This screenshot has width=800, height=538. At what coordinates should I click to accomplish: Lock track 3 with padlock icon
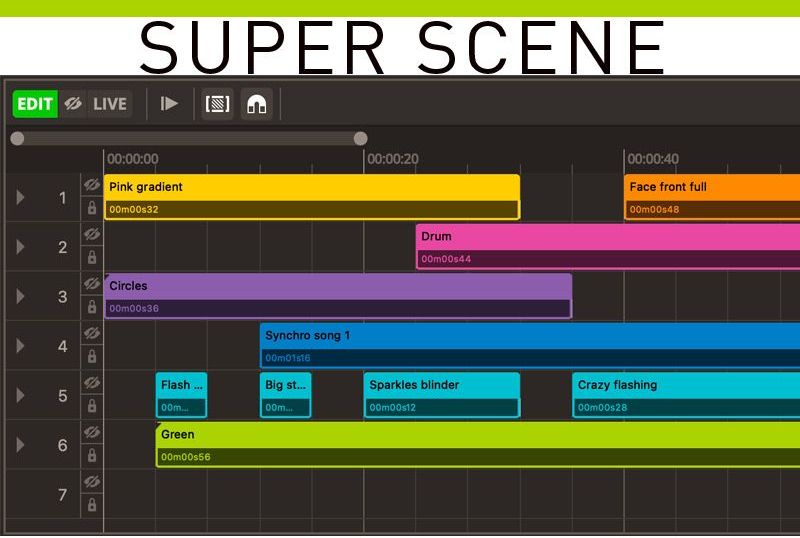click(x=92, y=307)
